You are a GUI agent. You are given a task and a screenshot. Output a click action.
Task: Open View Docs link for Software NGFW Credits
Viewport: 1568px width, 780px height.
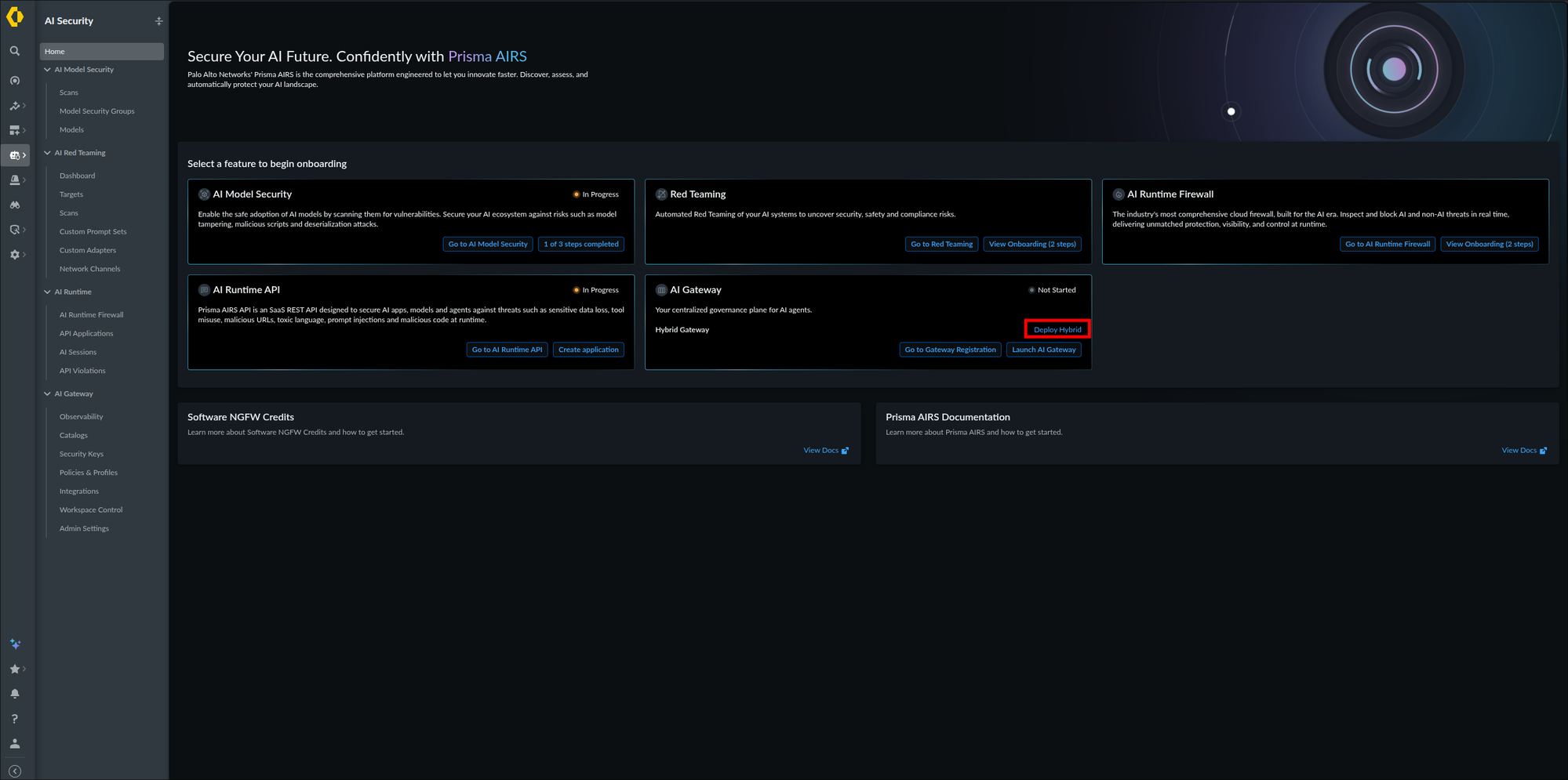coord(826,451)
